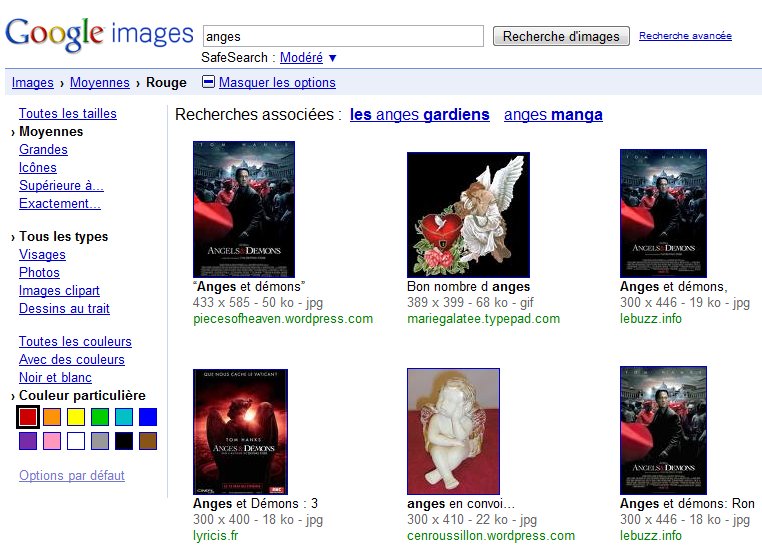
Task: Pick the brown color swatch
Action: 148,441
